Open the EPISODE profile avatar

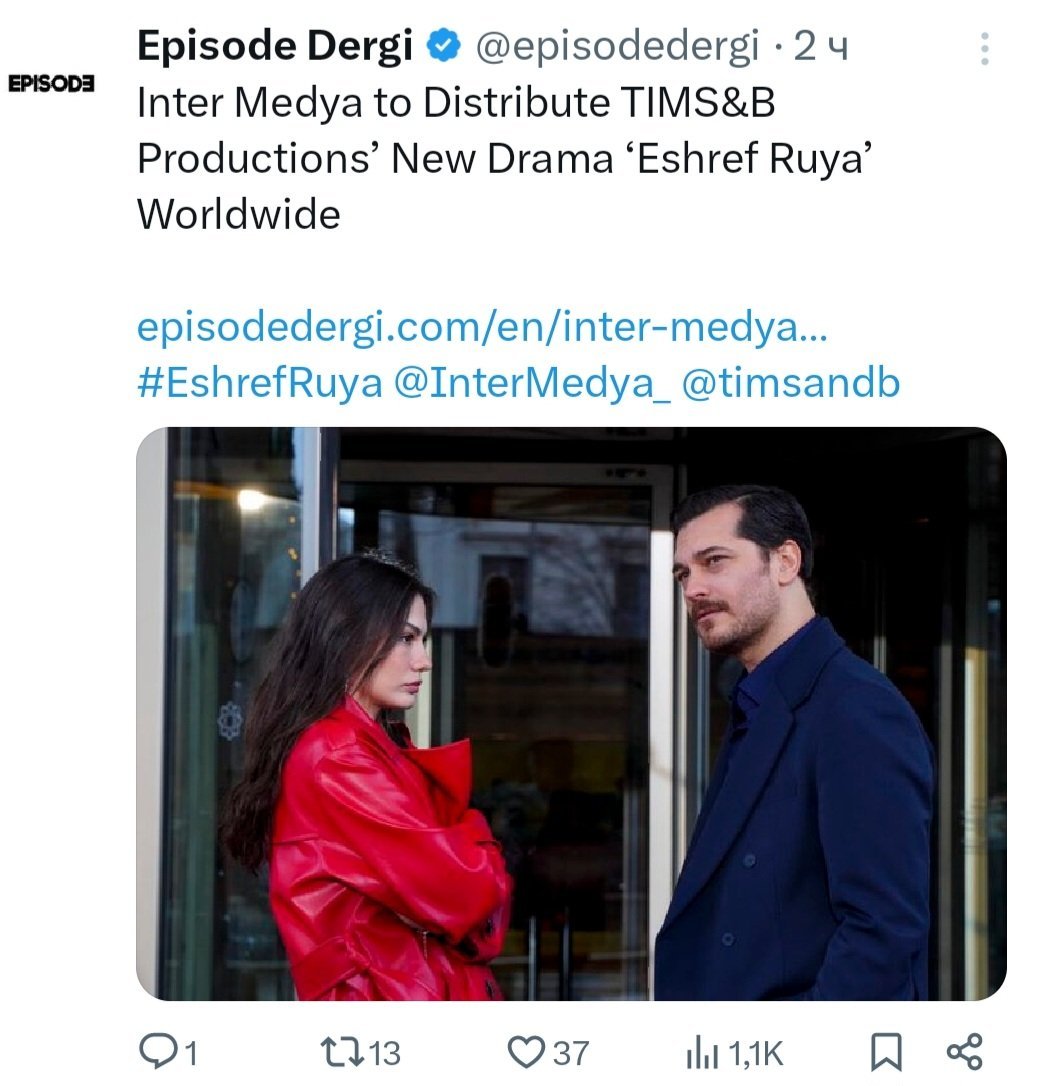click(51, 83)
